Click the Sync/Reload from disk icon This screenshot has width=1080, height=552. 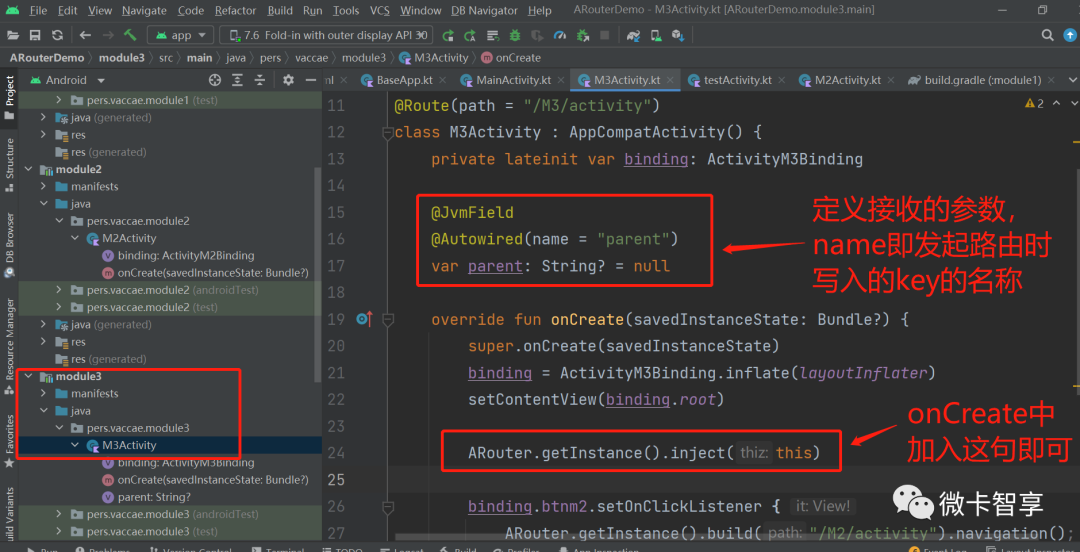click(58, 35)
